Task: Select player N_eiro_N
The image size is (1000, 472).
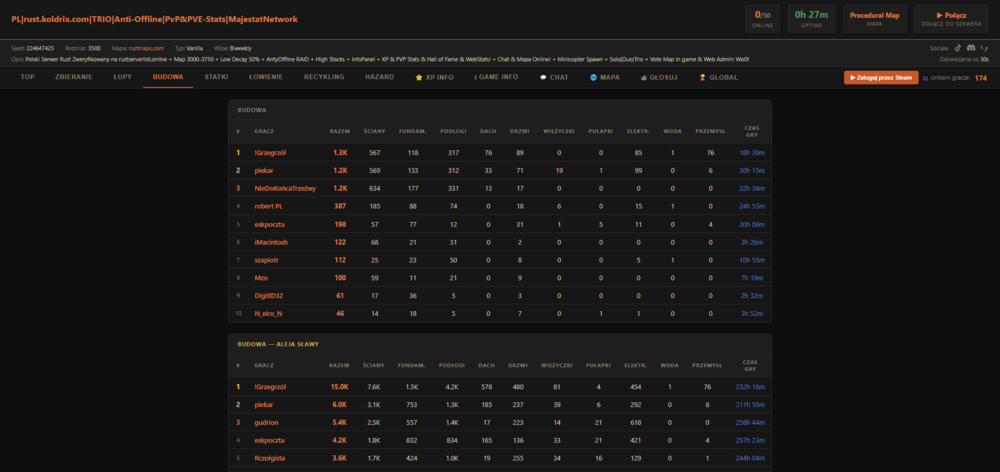Action: click(268, 313)
